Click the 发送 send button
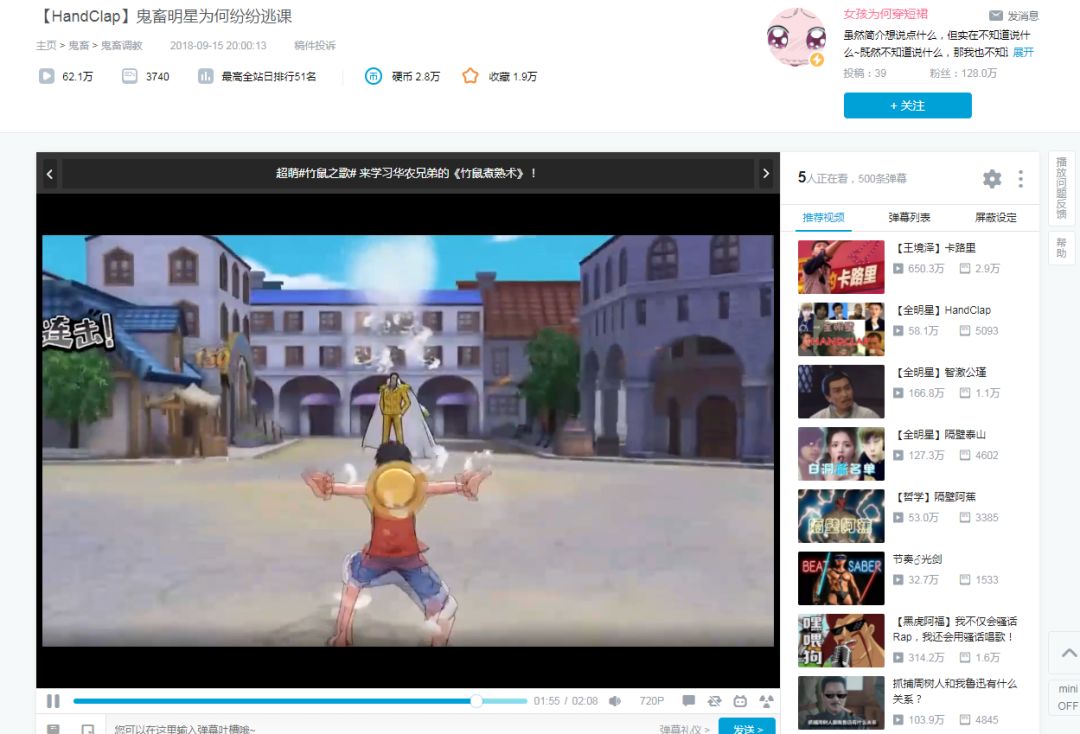Viewport: 1080px width, 734px height. (747, 727)
